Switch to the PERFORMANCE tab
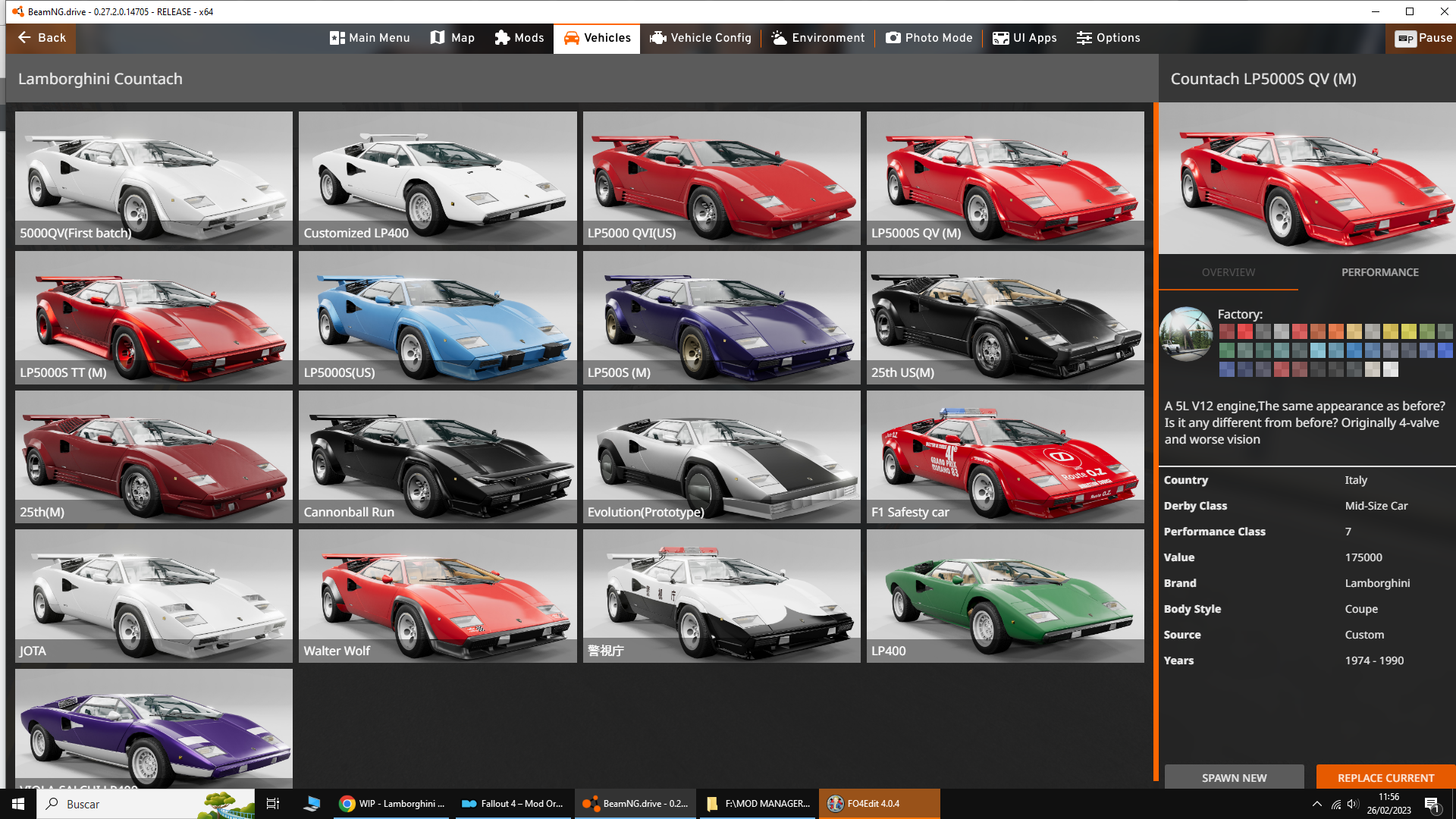This screenshot has height=819, width=1456. (x=1380, y=272)
